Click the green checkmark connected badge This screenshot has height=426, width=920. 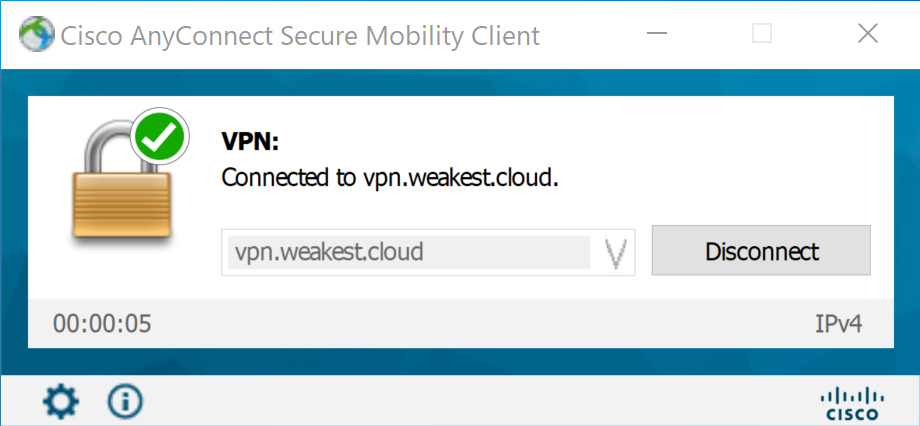click(160, 137)
